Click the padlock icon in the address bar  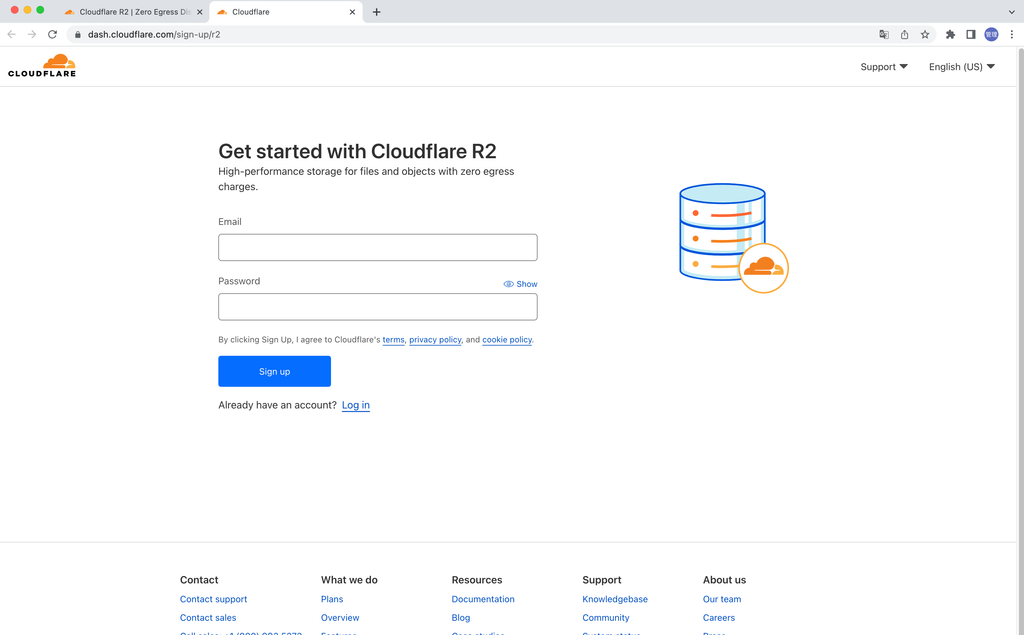[x=77, y=33]
